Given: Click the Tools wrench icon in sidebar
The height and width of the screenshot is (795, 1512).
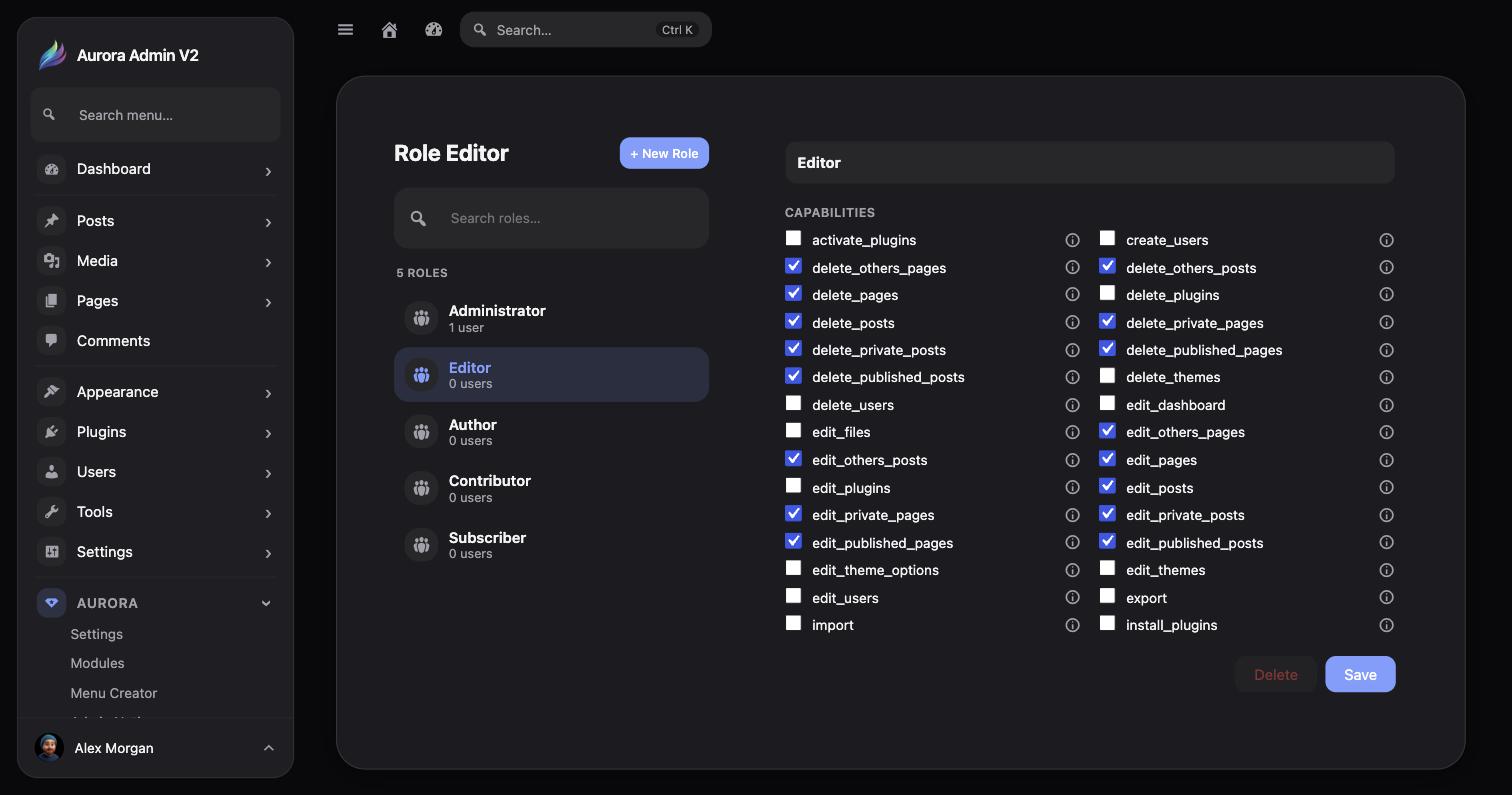Looking at the screenshot, I should 52,512.
